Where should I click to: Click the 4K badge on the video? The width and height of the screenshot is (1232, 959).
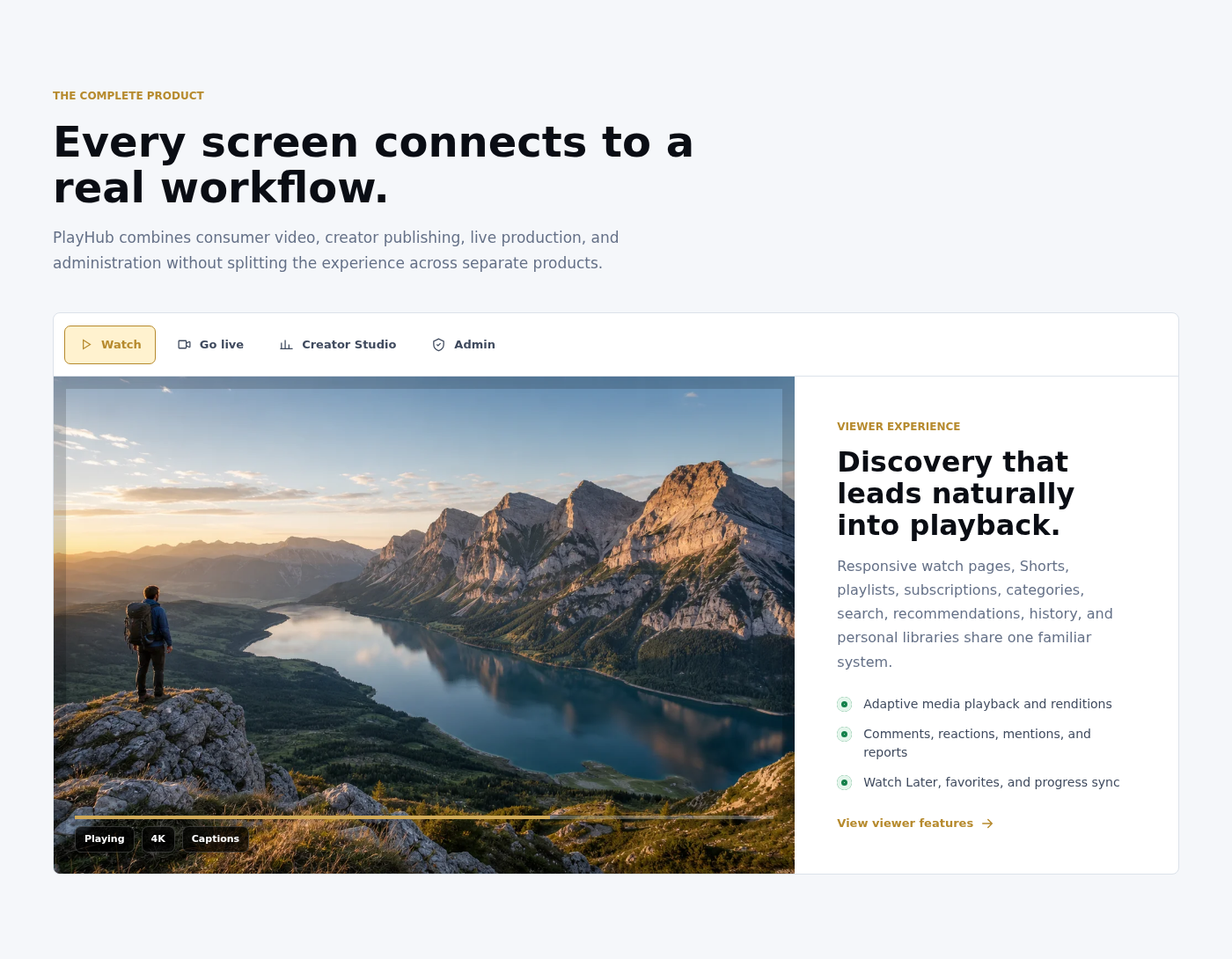coord(158,839)
